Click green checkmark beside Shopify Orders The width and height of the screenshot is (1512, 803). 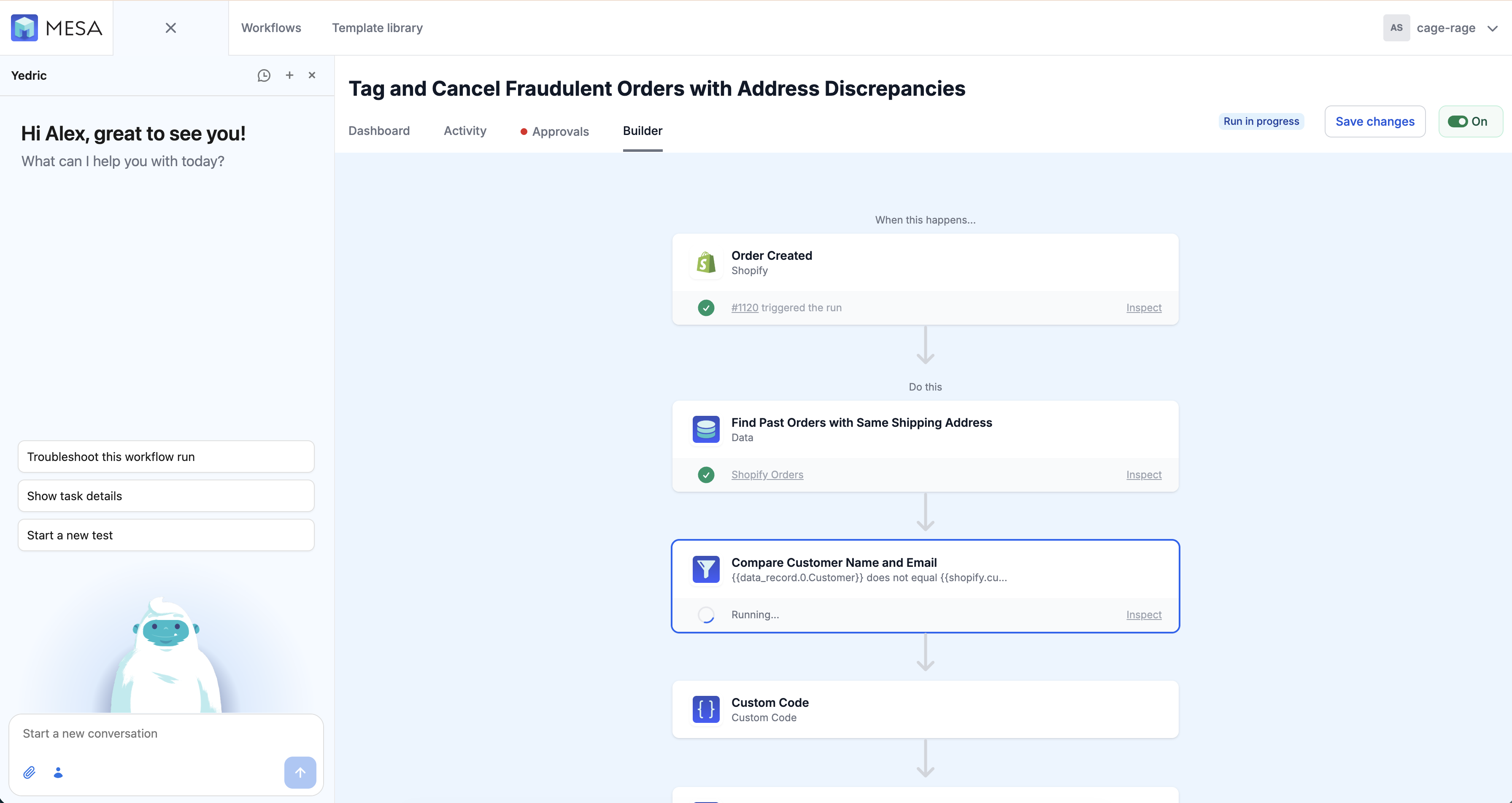click(x=706, y=474)
